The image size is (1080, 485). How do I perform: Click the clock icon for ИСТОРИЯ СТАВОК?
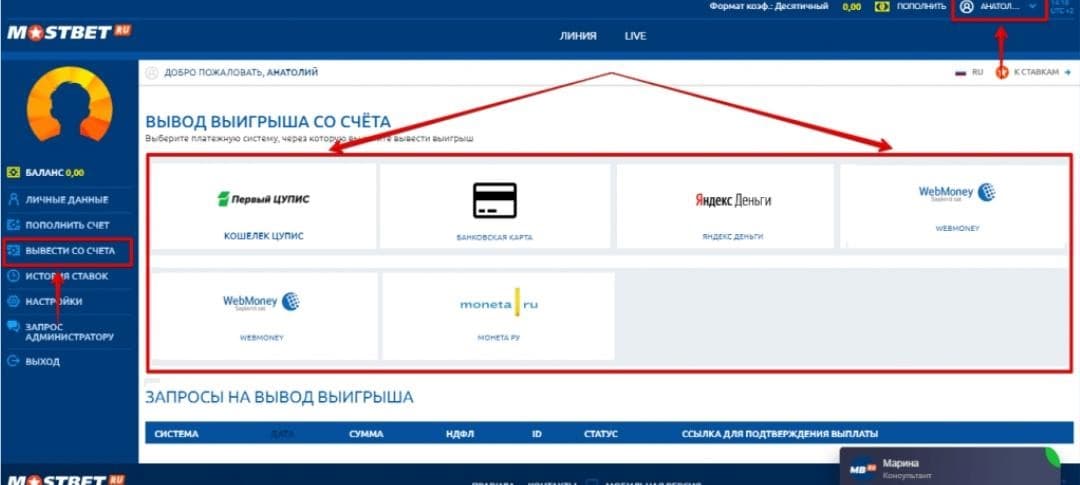click(13, 276)
